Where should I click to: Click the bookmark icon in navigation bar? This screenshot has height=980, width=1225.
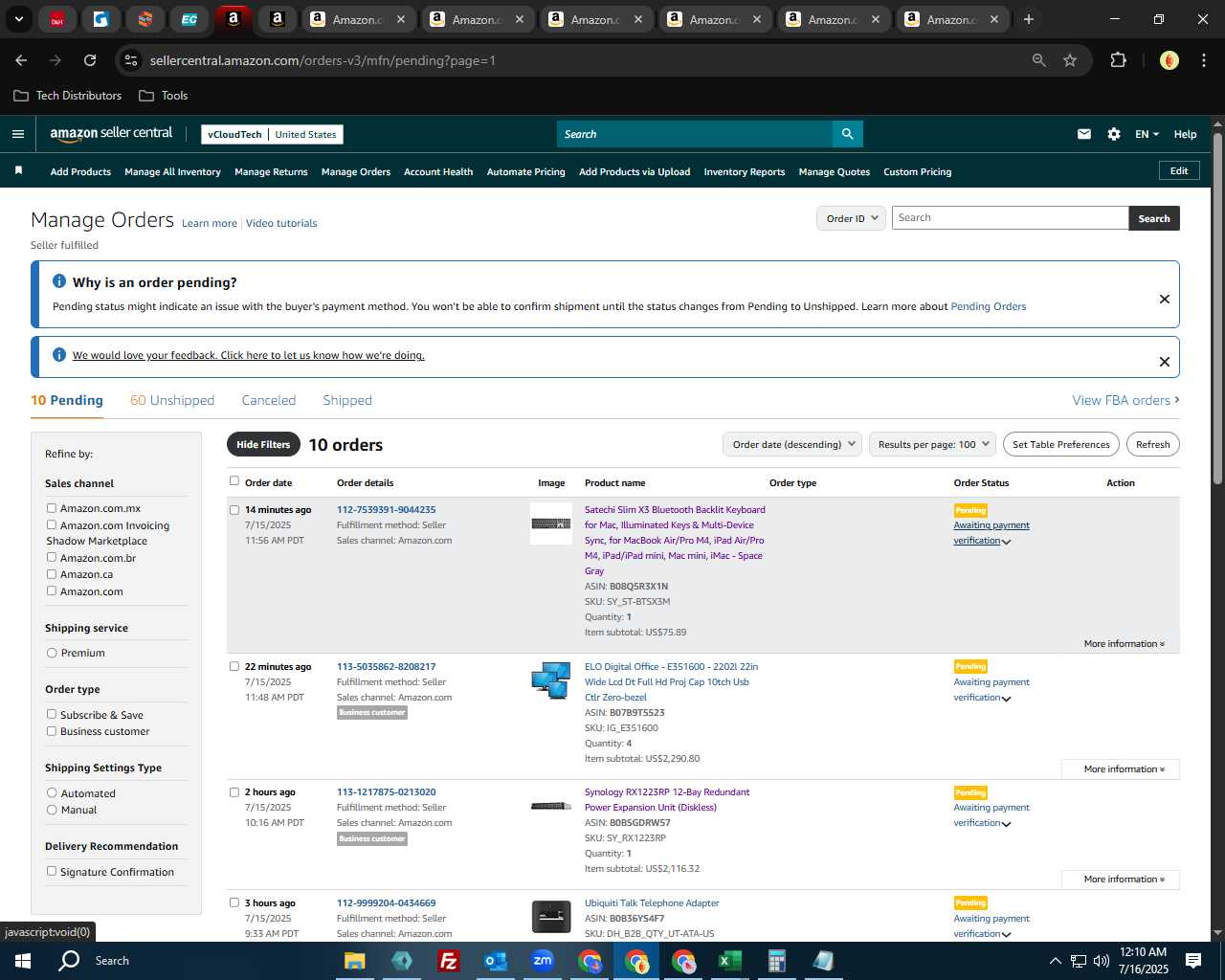pyautogui.click(x=18, y=170)
